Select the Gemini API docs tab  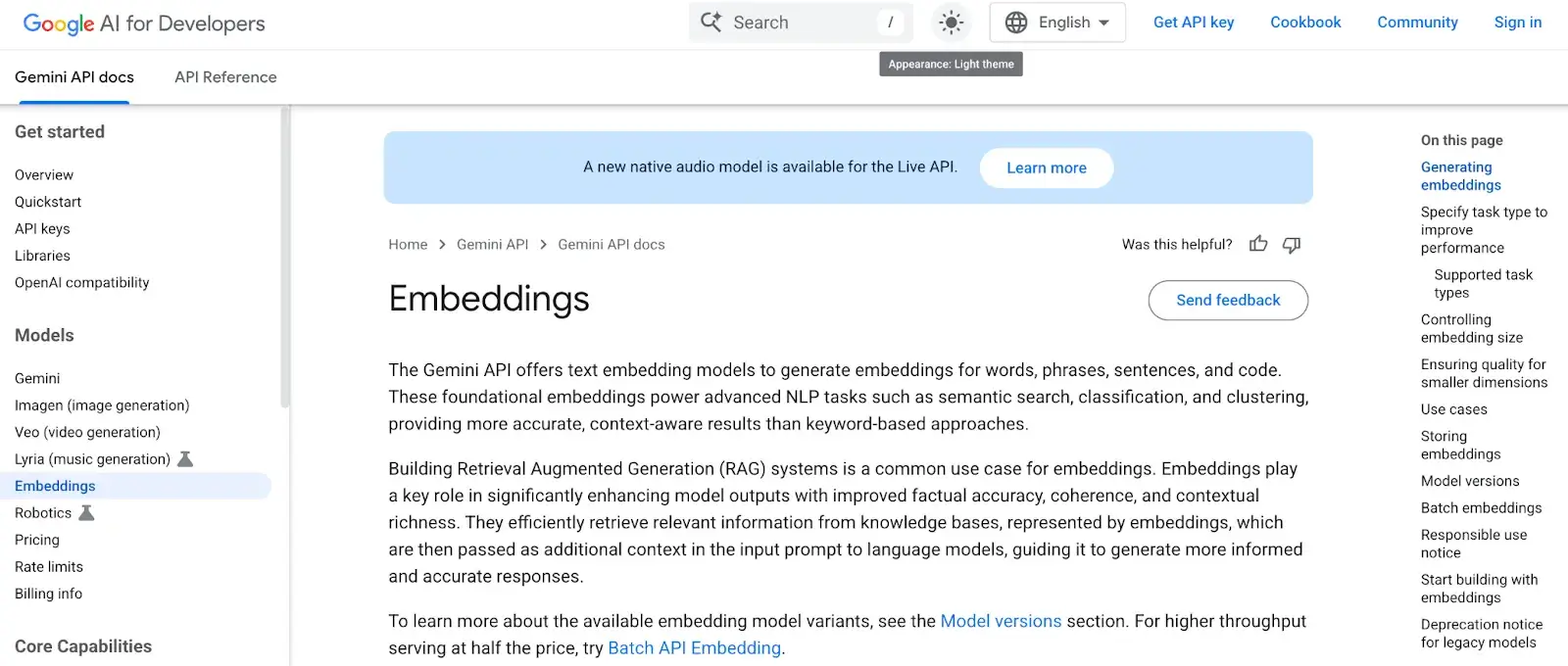[x=74, y=77]
